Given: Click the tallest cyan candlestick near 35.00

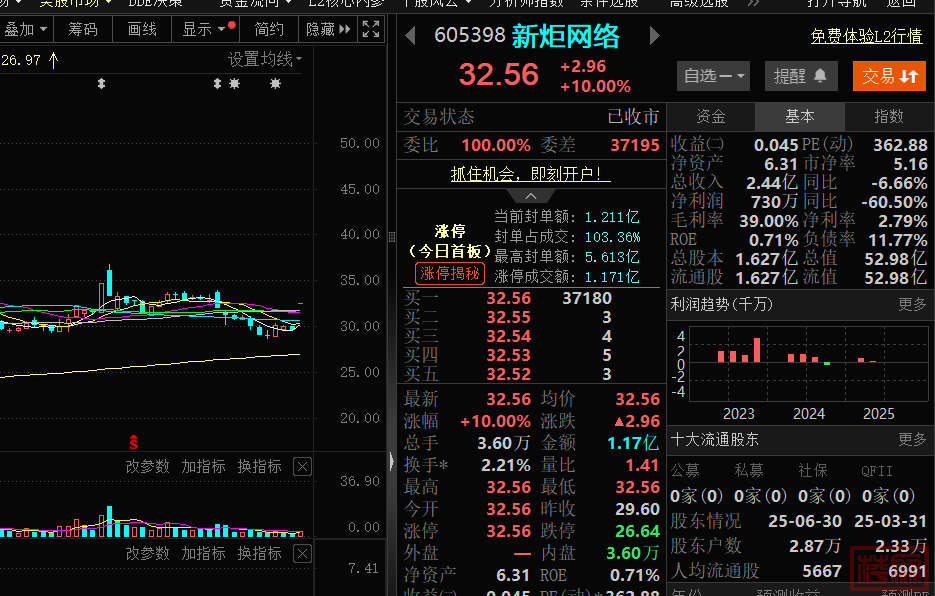Looking at the screenshot, I should pyautogui.click(x=109, y=280).
